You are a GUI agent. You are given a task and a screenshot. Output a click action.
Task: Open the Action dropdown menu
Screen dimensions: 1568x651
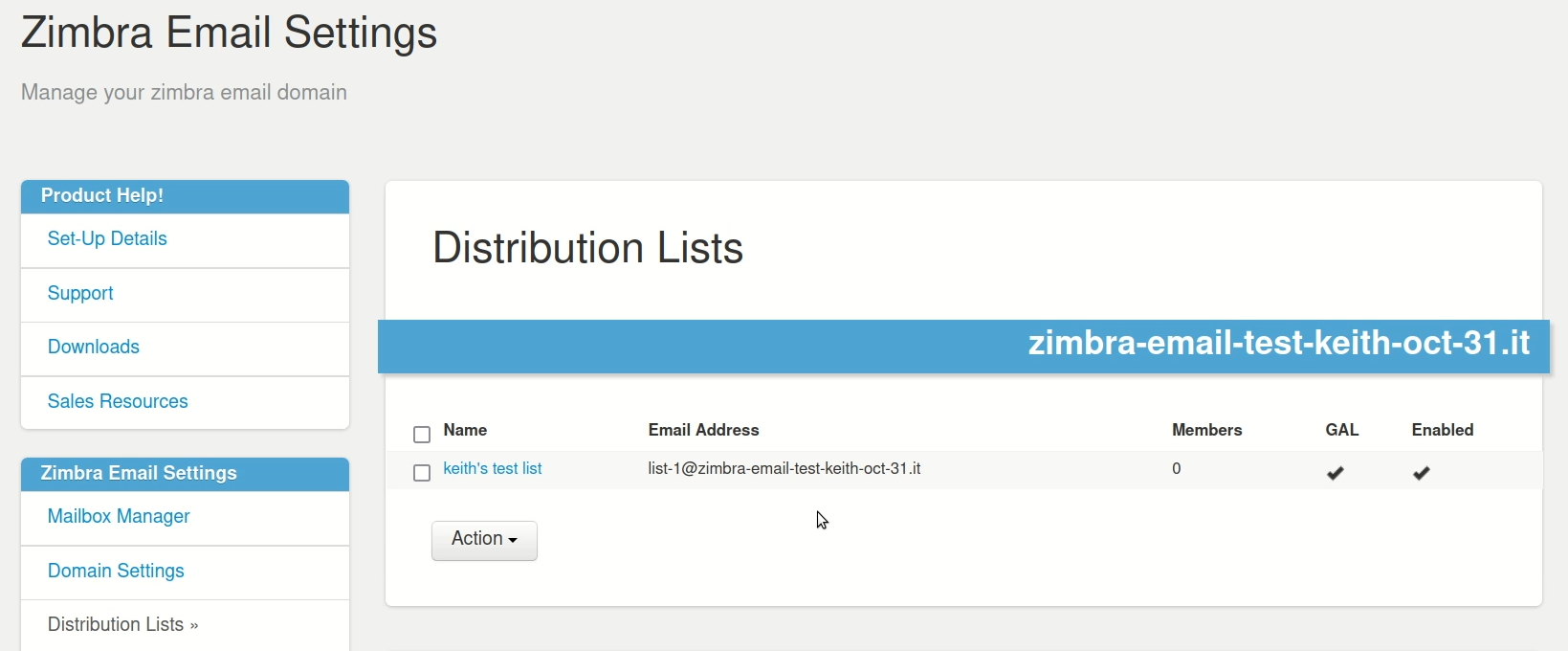[x=483, y=539]
